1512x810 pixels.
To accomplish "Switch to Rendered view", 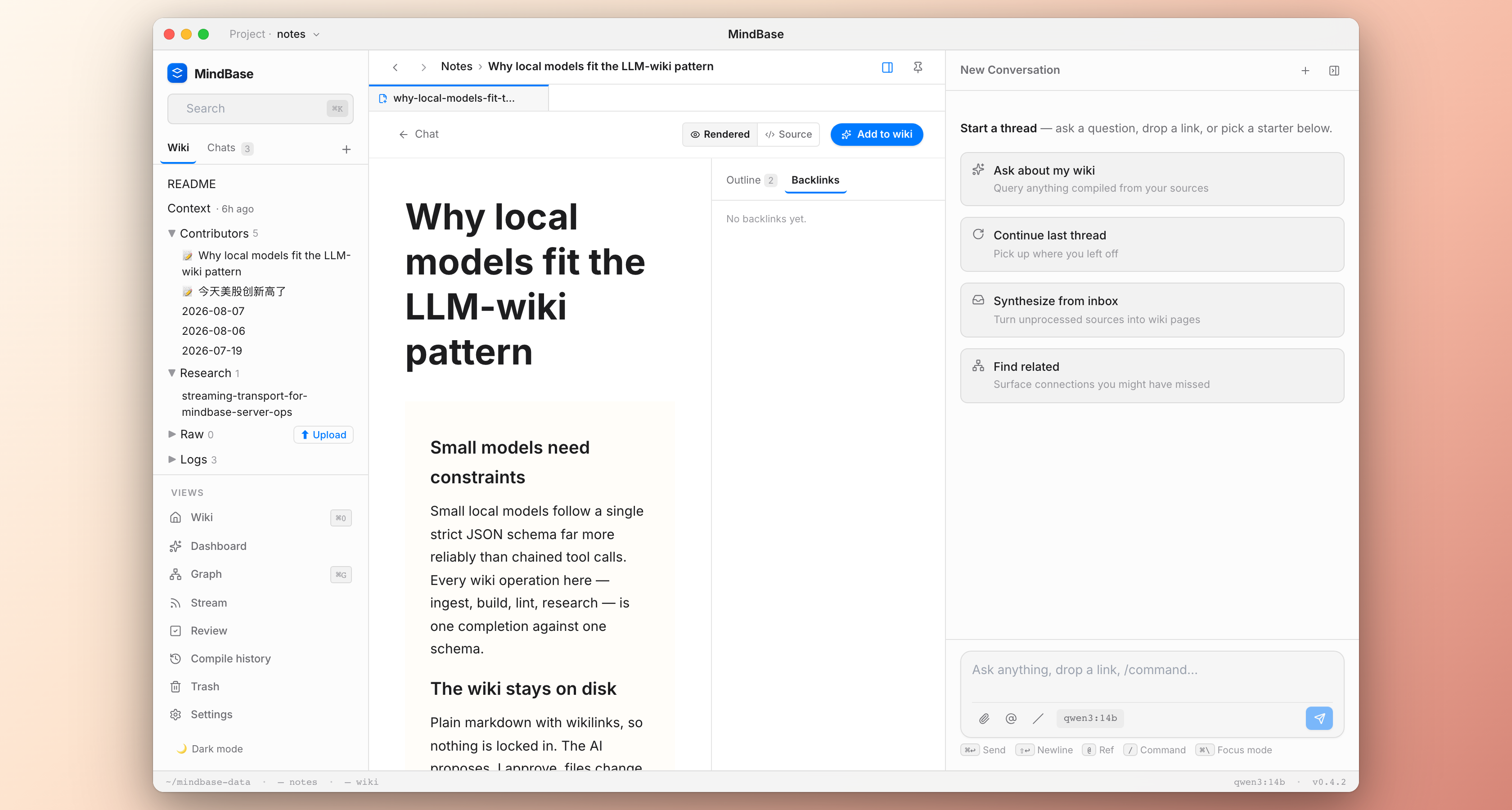I will tap(720, 135).
